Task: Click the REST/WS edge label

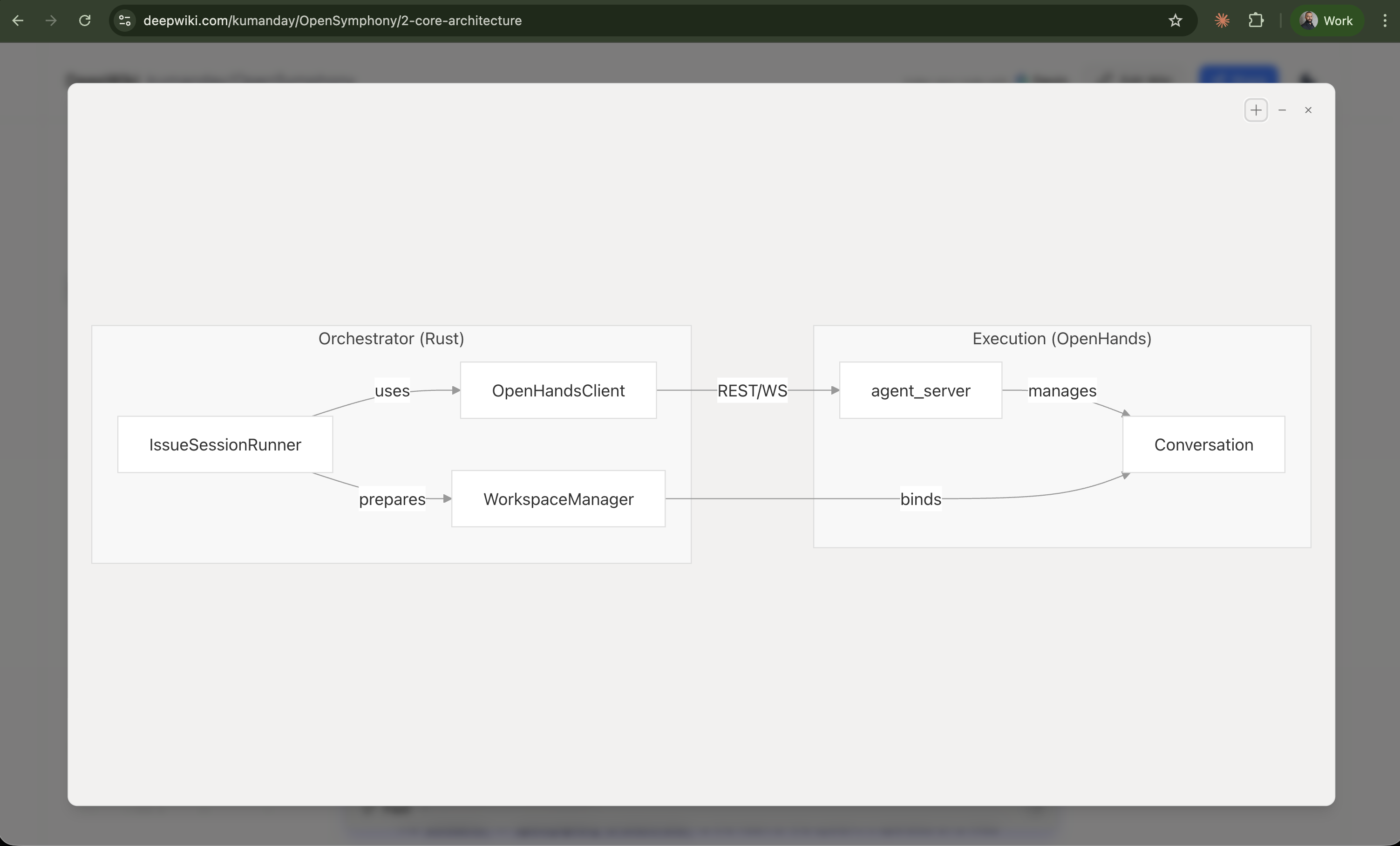Action: (752, 390)
